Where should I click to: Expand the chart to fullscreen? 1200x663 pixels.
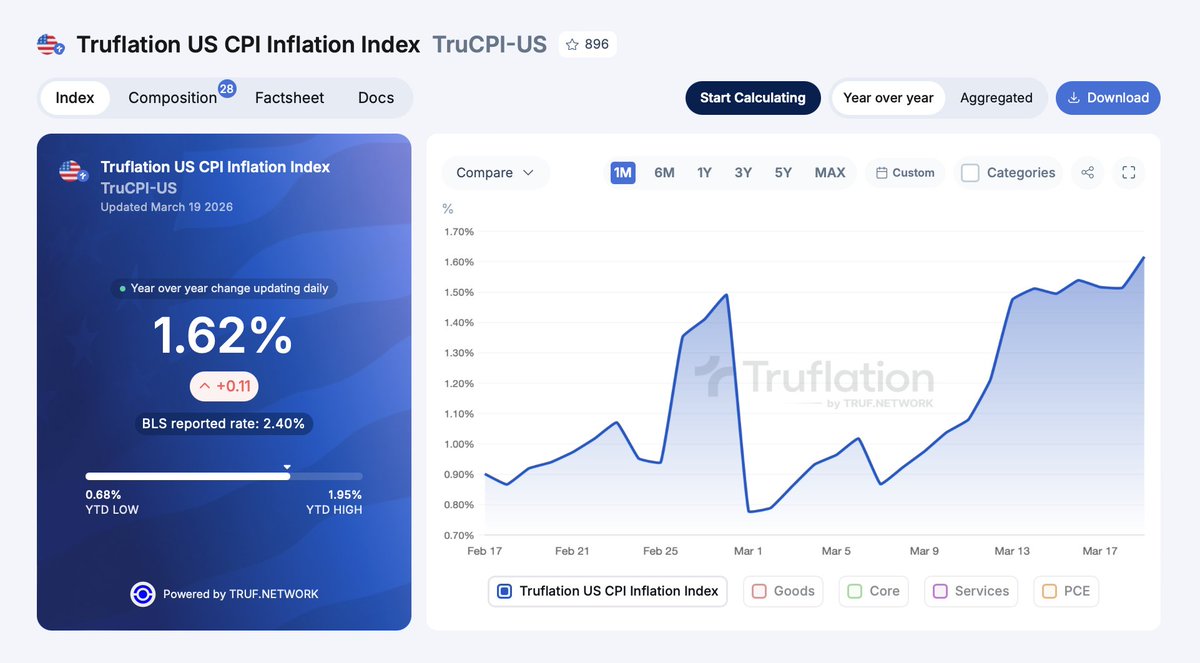1129,173
